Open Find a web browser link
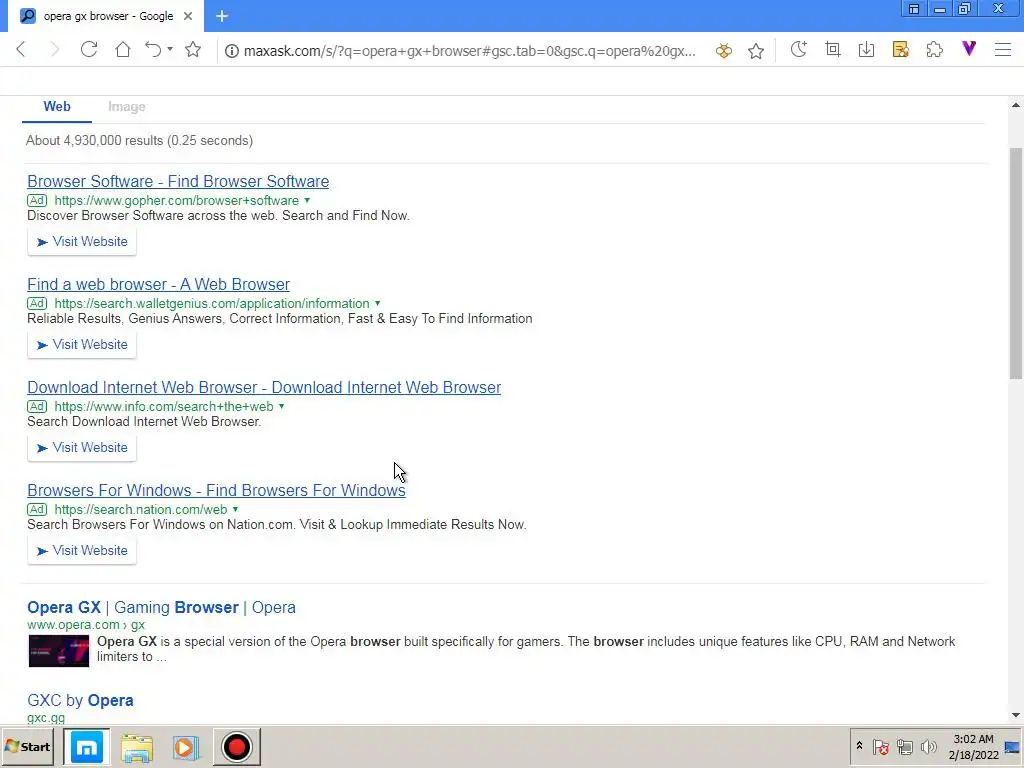Screen dimensions: 1024x768 (159, 285)
